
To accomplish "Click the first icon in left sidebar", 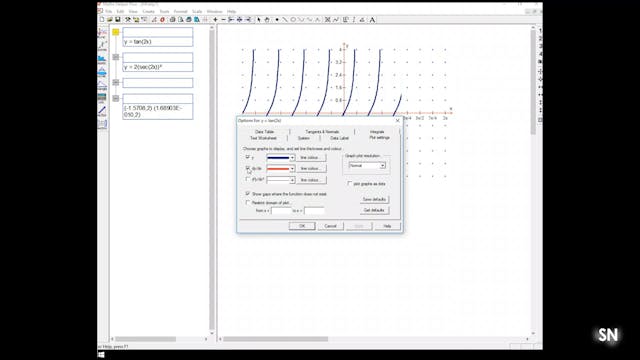I will tap(102, 33).
